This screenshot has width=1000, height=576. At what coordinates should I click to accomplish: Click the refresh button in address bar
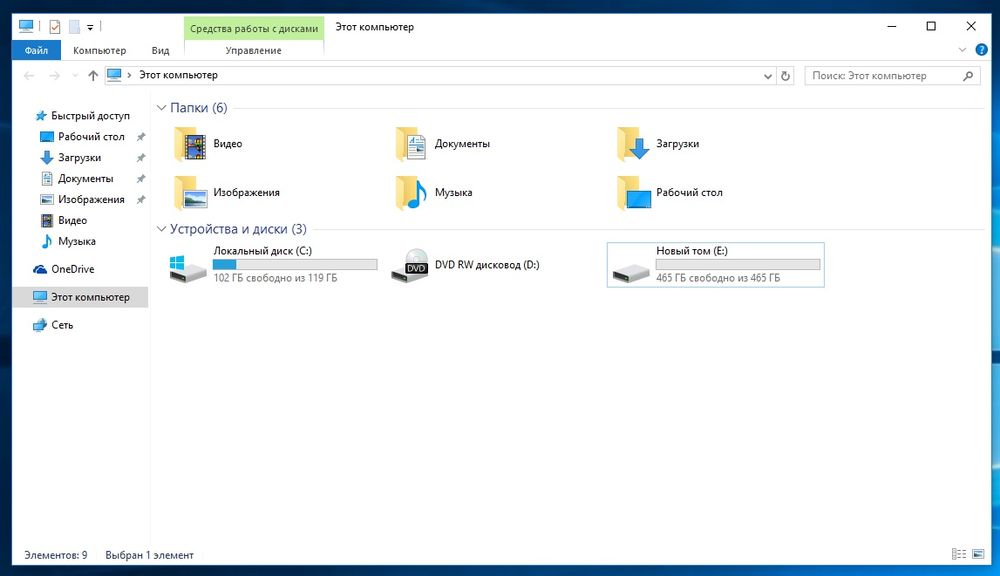(x=785, y=76)
